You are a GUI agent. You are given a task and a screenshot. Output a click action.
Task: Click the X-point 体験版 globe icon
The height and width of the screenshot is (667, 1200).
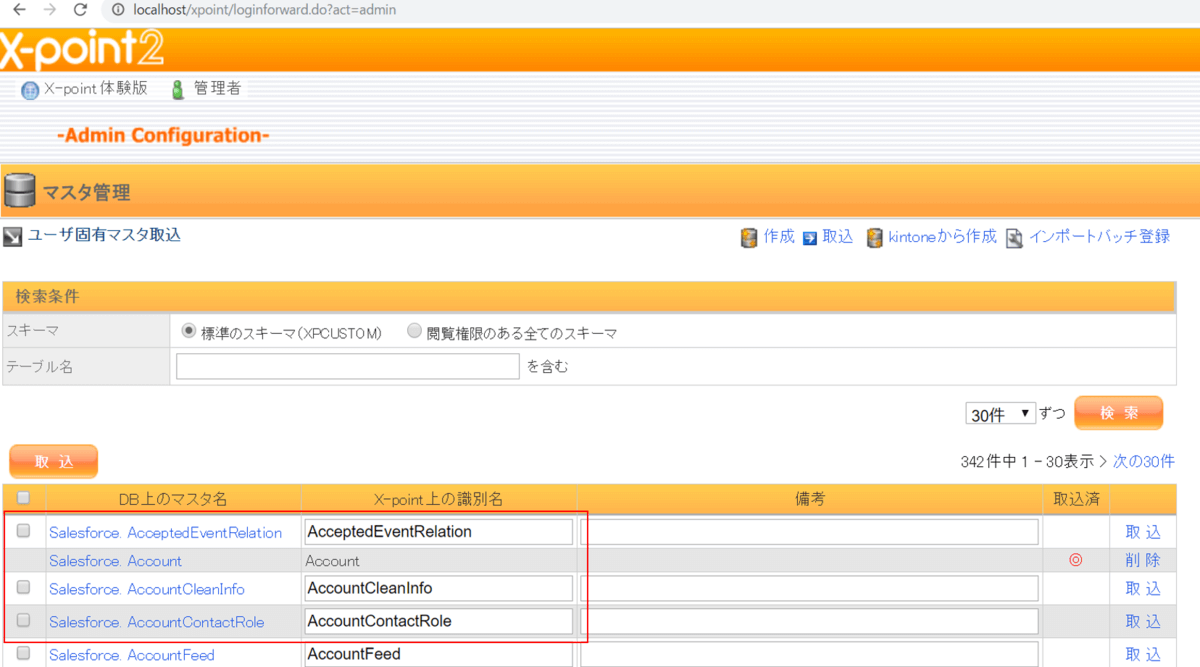click(x=30, y=90)
